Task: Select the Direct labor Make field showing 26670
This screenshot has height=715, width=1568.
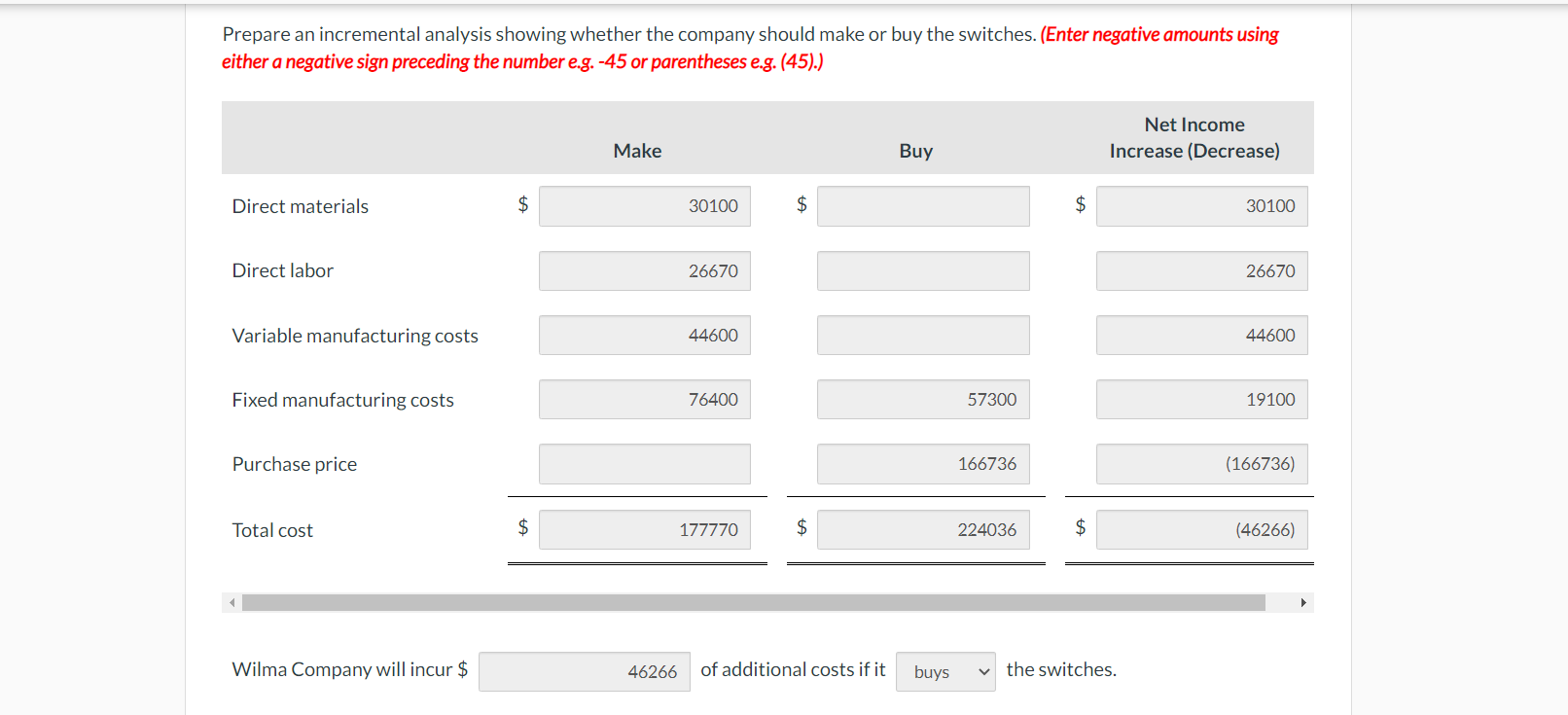Action: coord(644,270)
